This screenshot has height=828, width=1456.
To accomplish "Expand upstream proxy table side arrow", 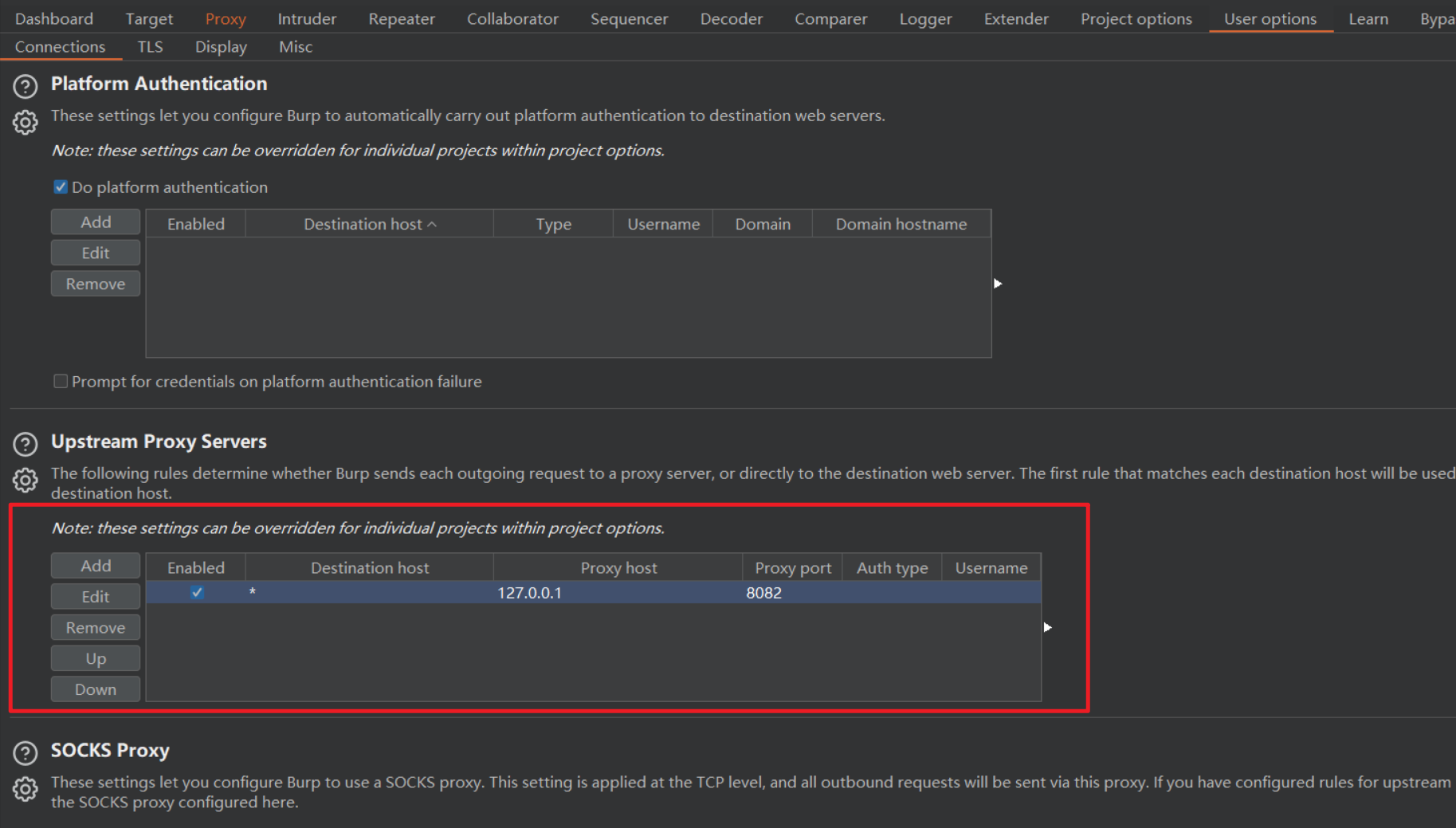I will (x=1048, y=627).
